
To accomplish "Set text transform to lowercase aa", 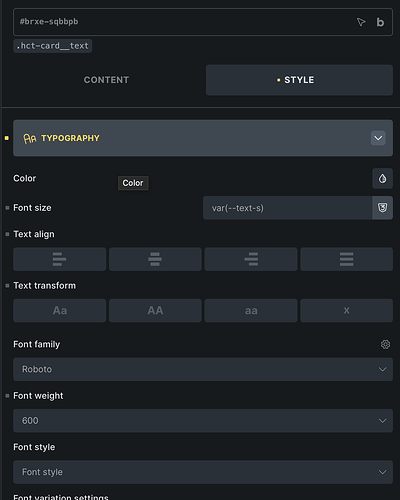I will click(251, 311).
